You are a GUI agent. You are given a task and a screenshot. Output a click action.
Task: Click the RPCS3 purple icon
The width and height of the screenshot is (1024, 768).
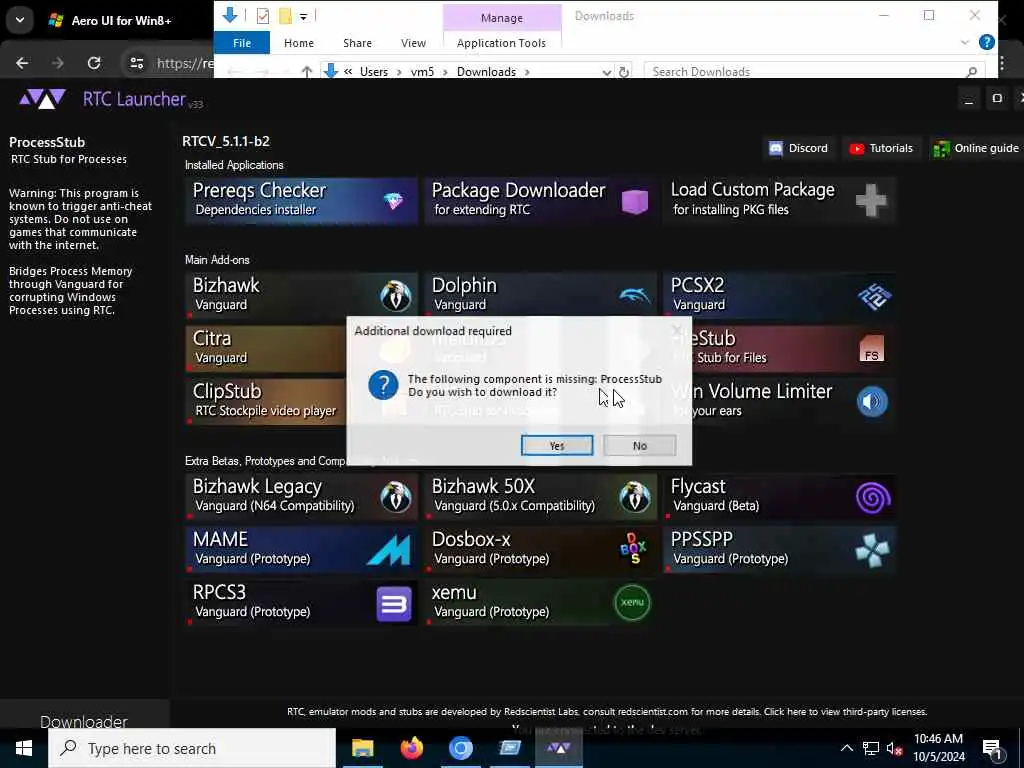click(x=394, y=603)
